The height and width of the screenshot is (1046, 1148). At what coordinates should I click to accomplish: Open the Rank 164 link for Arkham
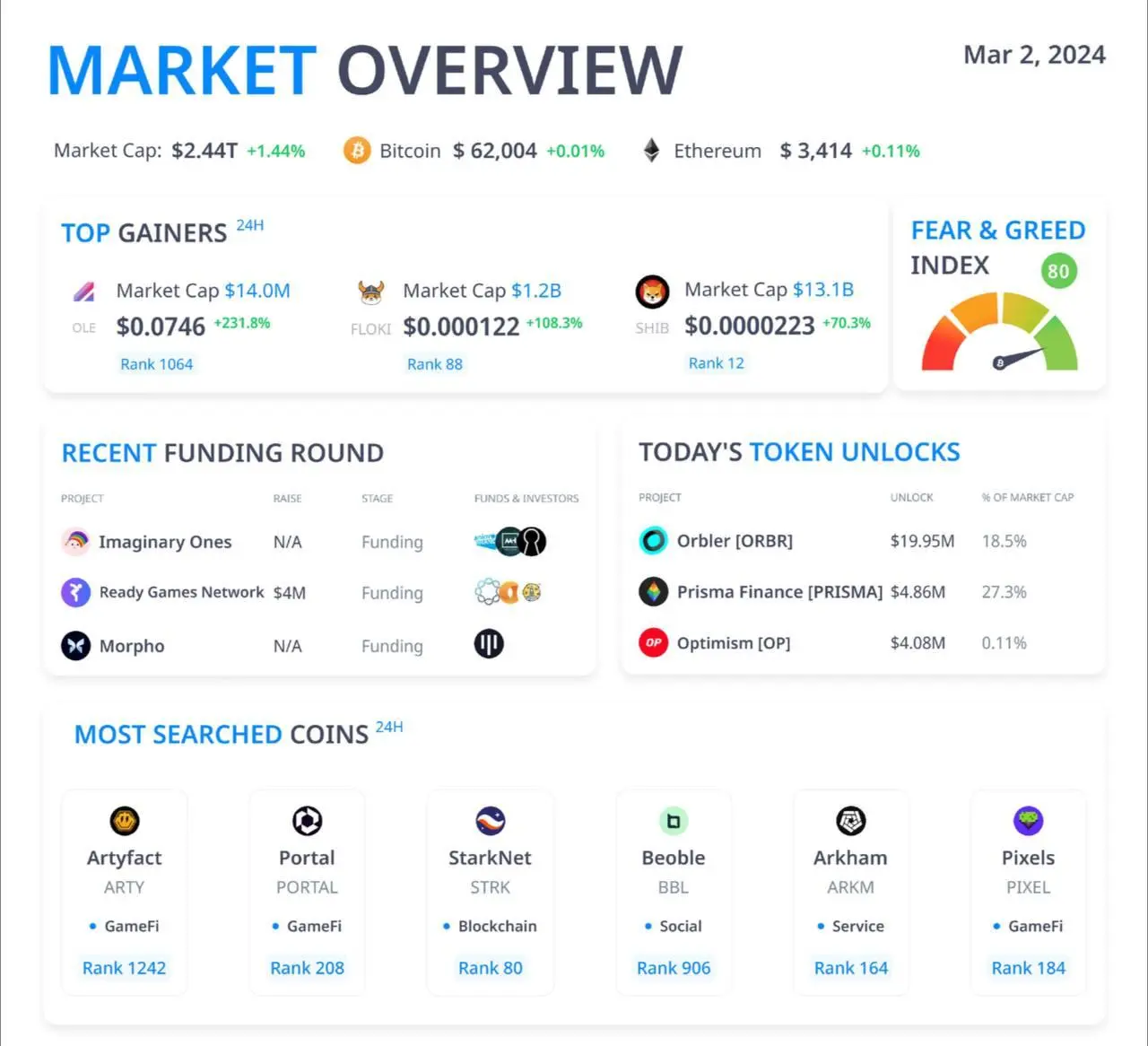pyautogui.click(x=851, y=968)
